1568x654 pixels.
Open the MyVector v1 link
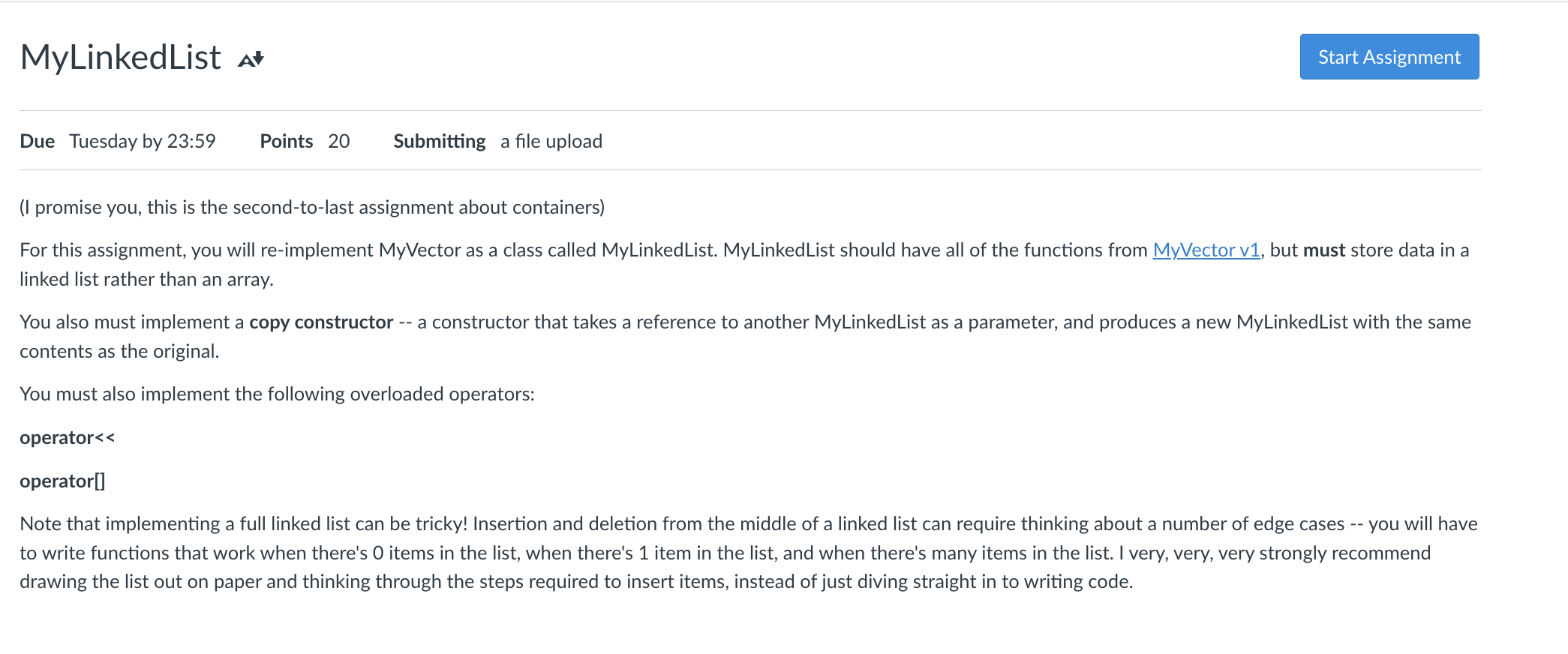pyautogui.click(x=1206, y=250)
